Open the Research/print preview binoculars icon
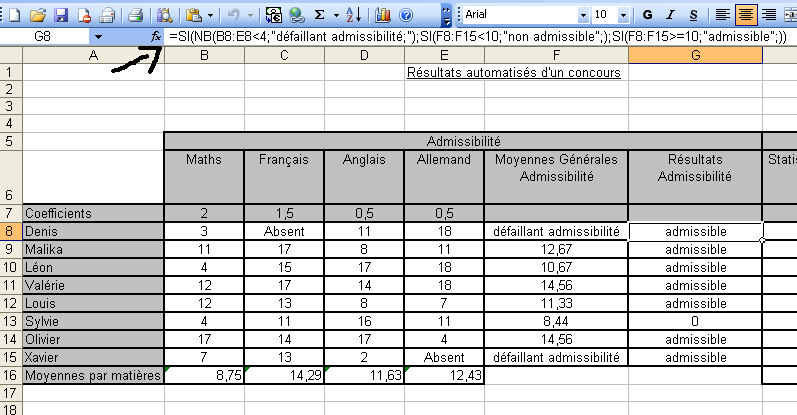The width and height of the screenshot is (797, 415). pos(164,15)
